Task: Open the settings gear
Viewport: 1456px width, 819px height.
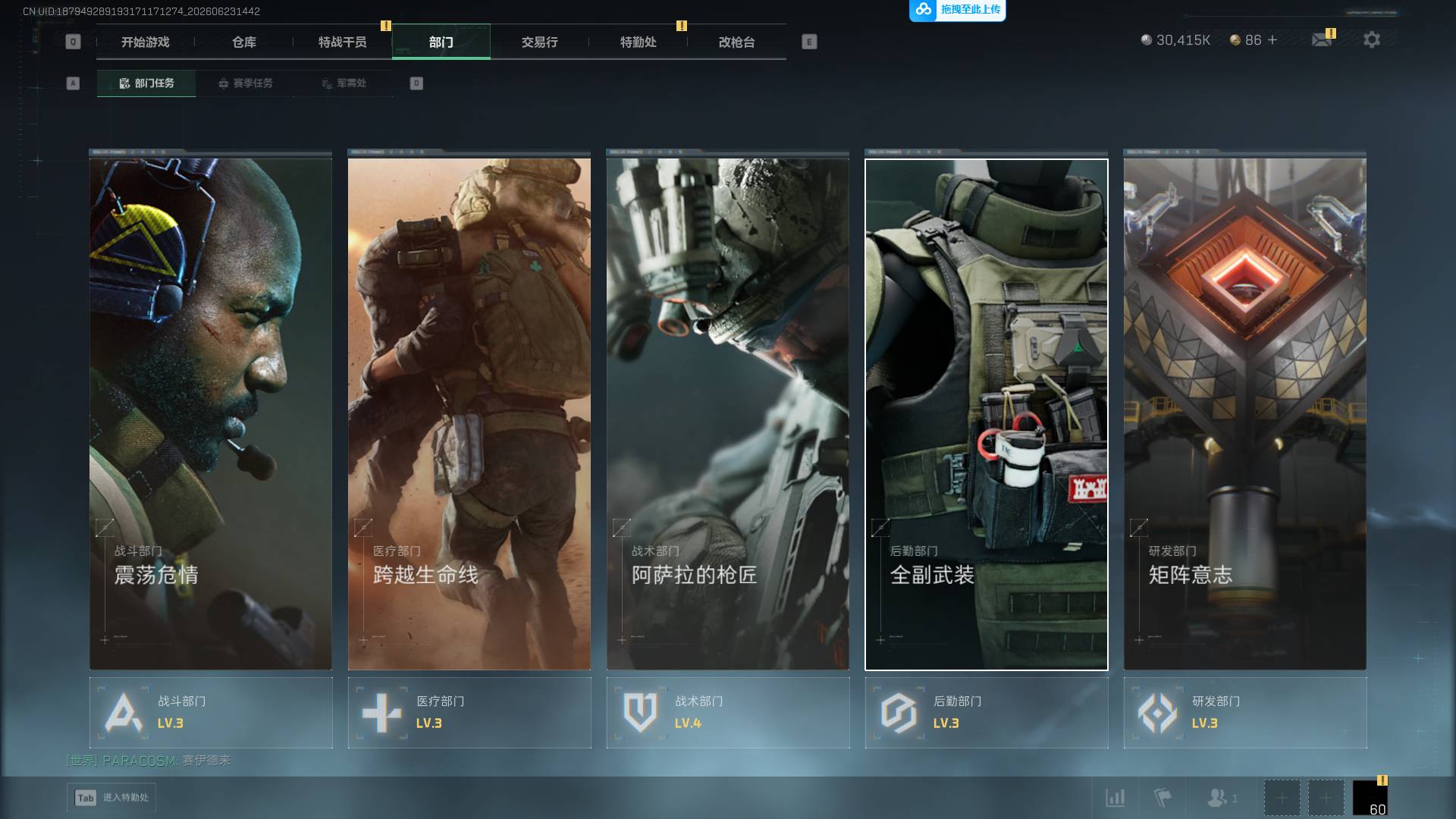Action: (x=1372, y=39)
